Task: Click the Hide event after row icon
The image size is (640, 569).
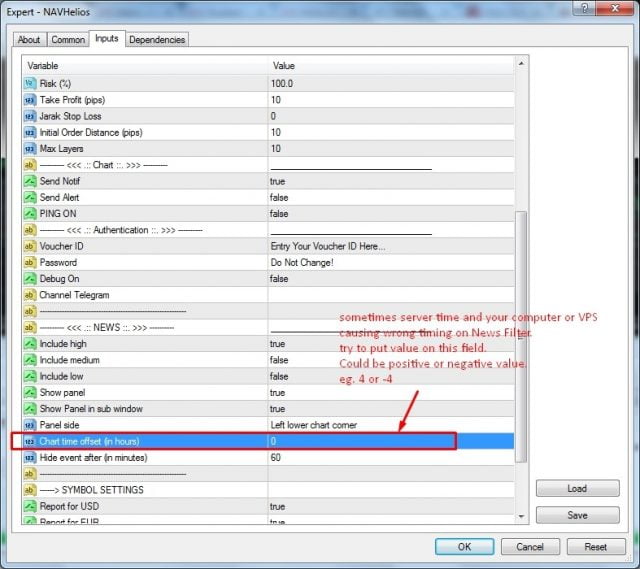Action: 30,458
